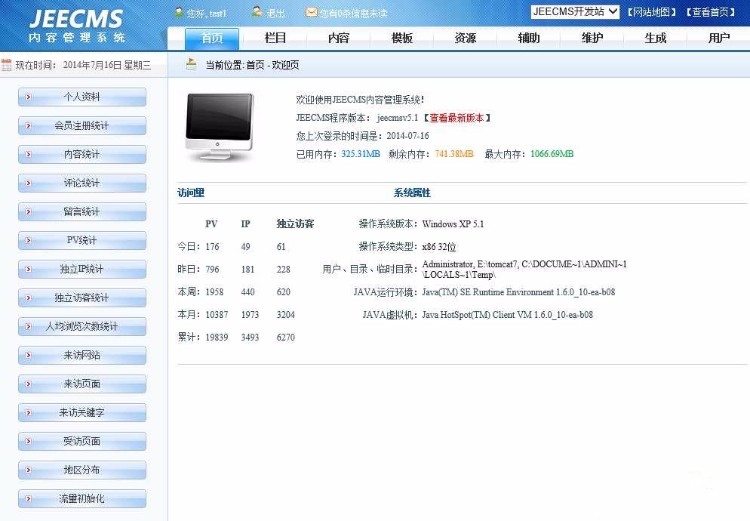Click the JEECMS logo
Viewport: 750px width, 521px height.
click(77, 26)
